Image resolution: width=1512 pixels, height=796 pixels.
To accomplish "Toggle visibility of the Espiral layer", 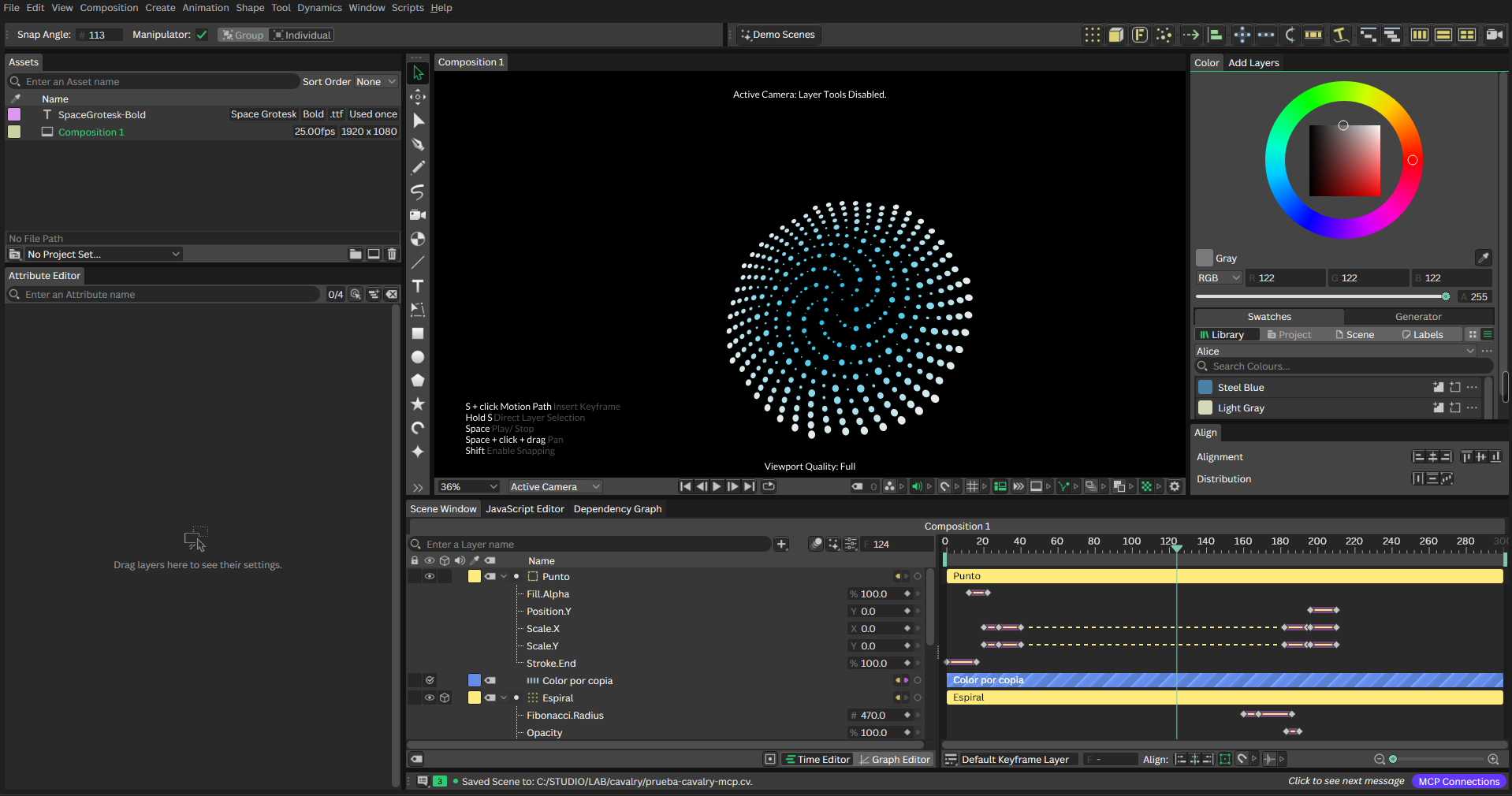I will pyautogui.click(x=430, y=697).
